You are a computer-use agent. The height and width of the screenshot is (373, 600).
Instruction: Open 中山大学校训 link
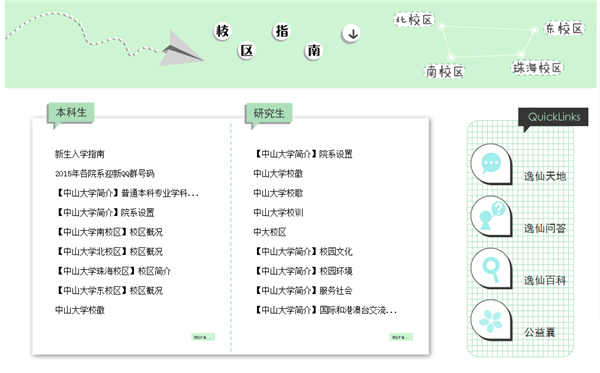point(278,213)
